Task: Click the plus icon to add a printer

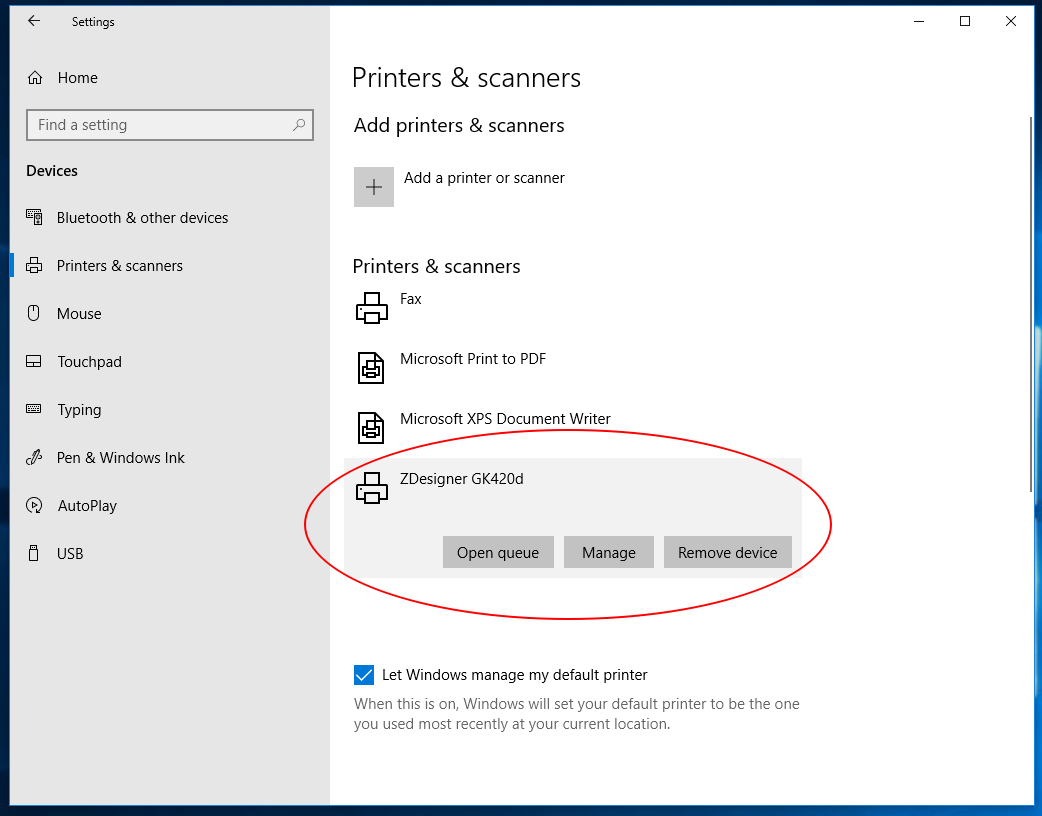Action: (373, 186)
